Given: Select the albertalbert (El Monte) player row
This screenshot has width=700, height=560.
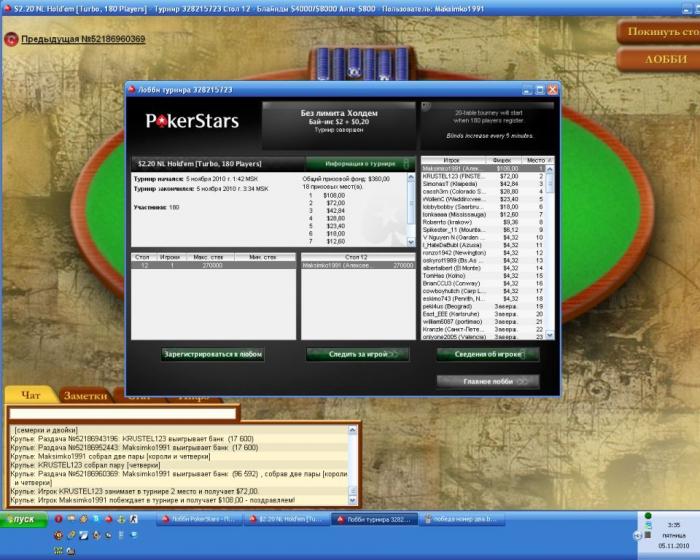Looking at the screenshot, I should 483,268.
